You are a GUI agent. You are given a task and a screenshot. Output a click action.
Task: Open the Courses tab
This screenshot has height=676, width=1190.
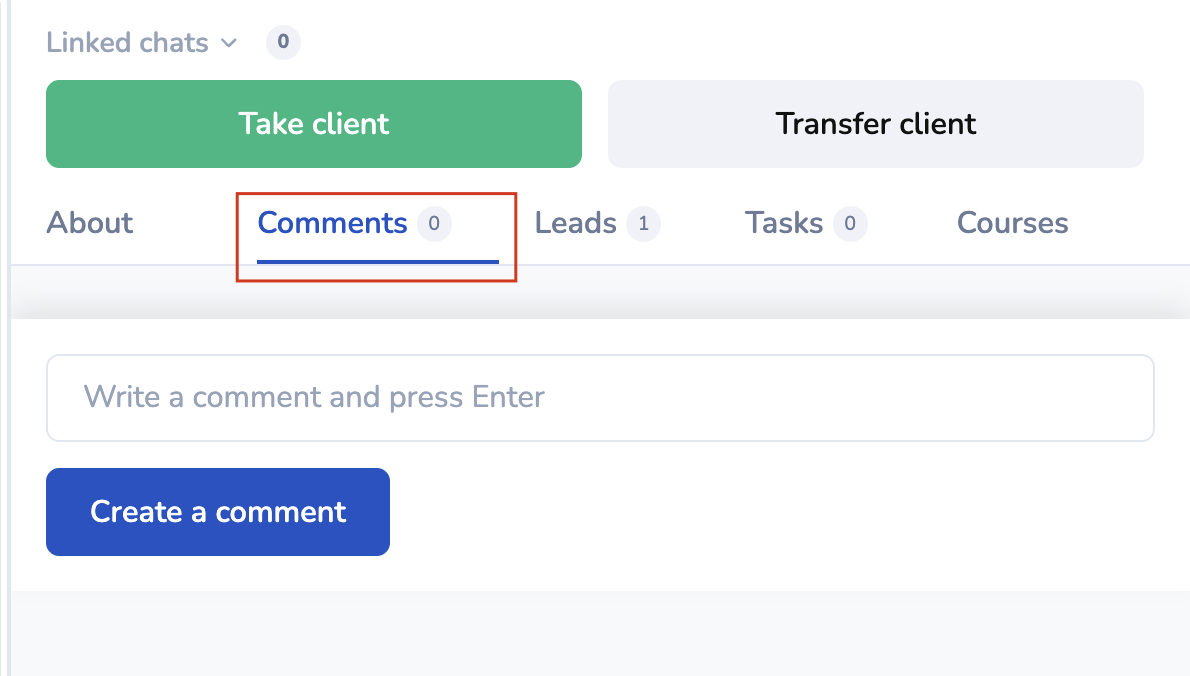1012,223
